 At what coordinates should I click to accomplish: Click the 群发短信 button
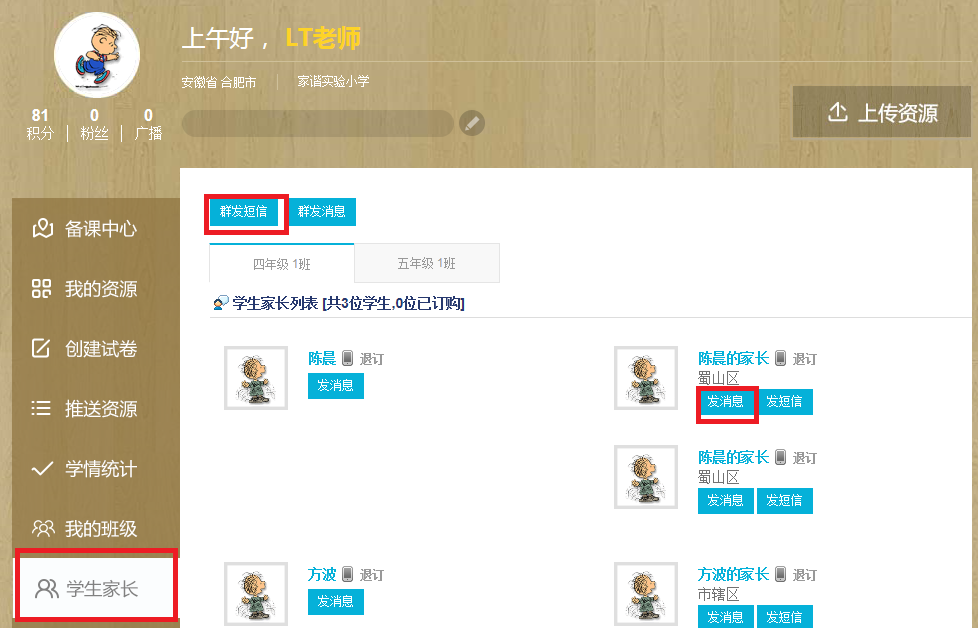coord(243,211)
